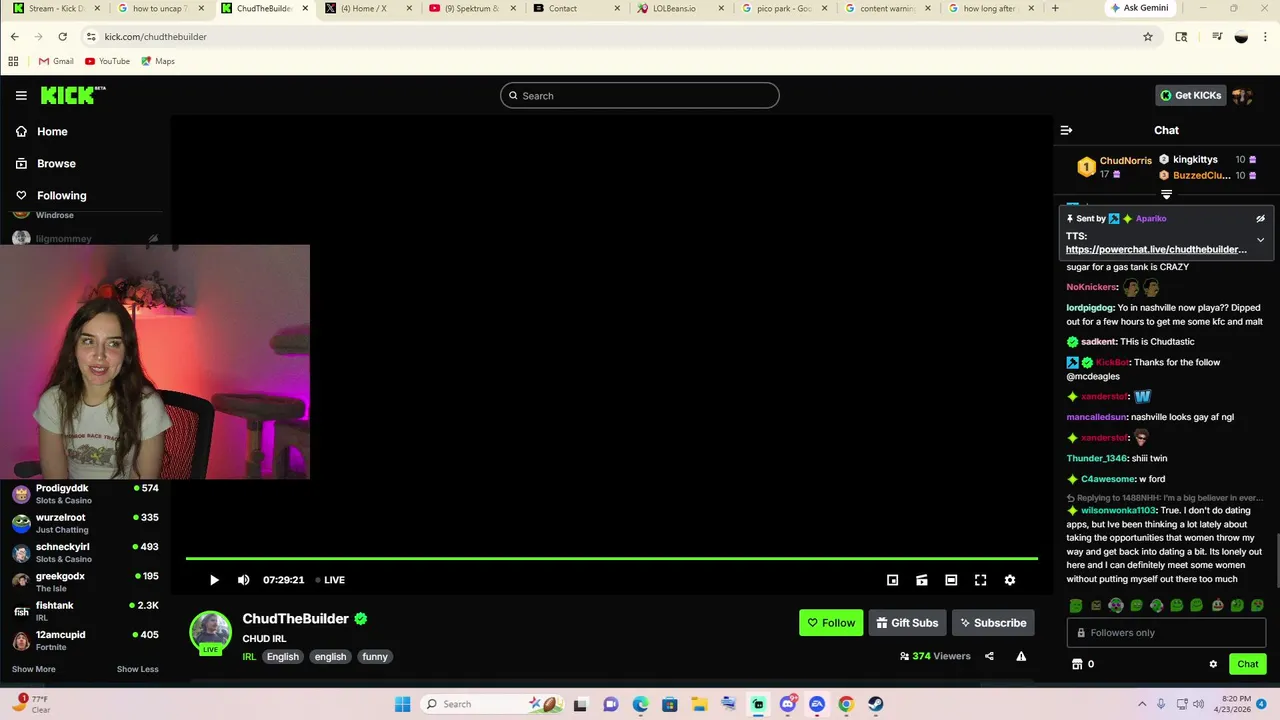Click the Followers only chat input
The height and width of the screenshot is (720, 1280).
[1166, 633]
